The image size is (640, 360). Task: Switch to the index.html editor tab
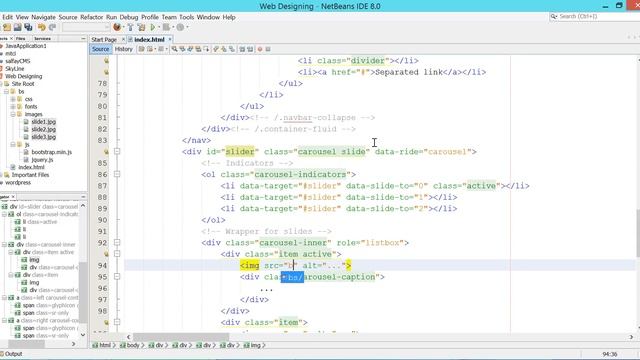149,40
